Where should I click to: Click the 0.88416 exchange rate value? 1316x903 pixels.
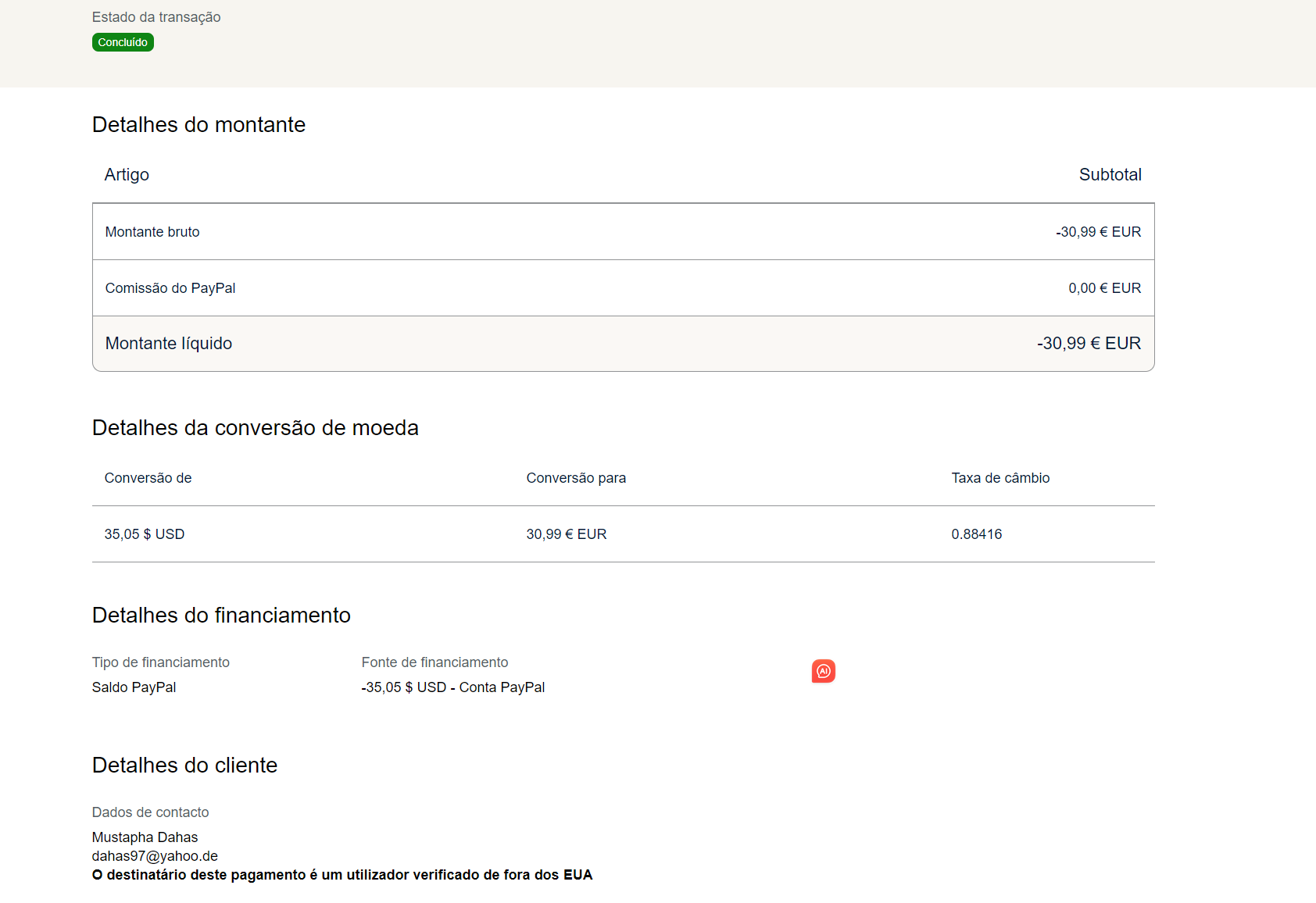click(x=976, y=534)
